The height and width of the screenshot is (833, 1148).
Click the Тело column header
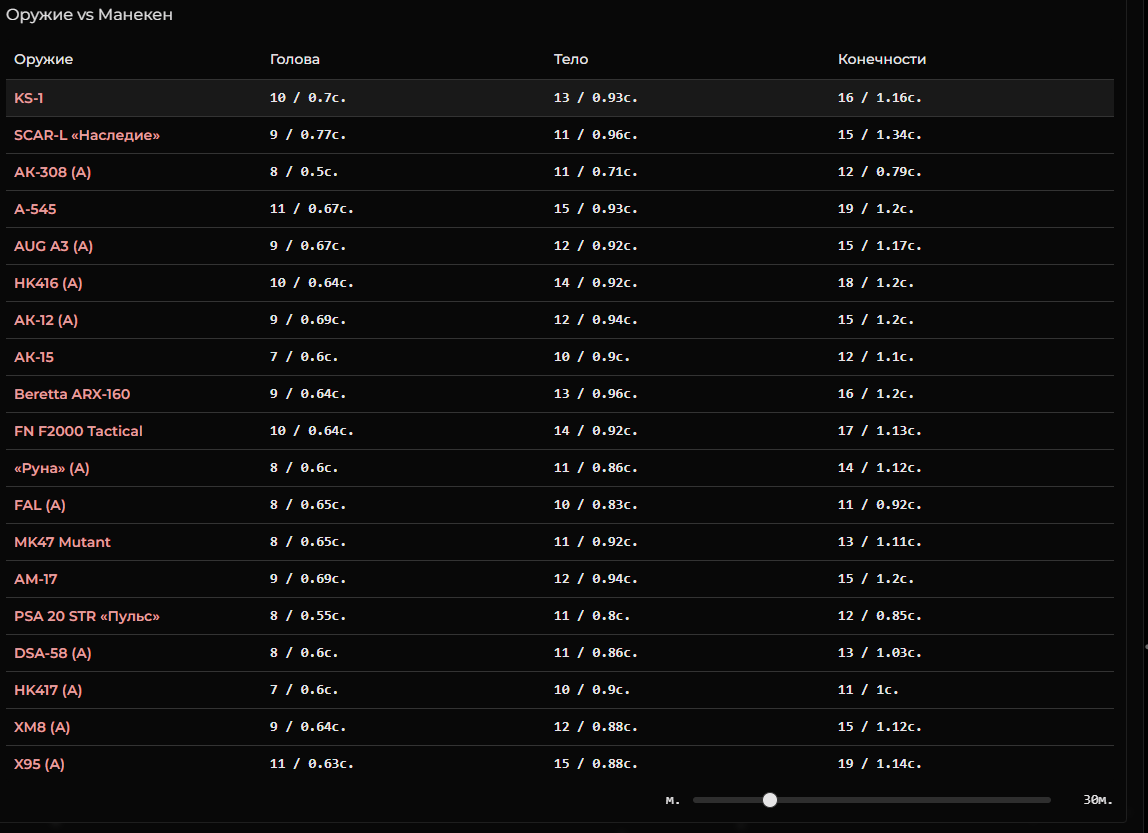[570, 59]
